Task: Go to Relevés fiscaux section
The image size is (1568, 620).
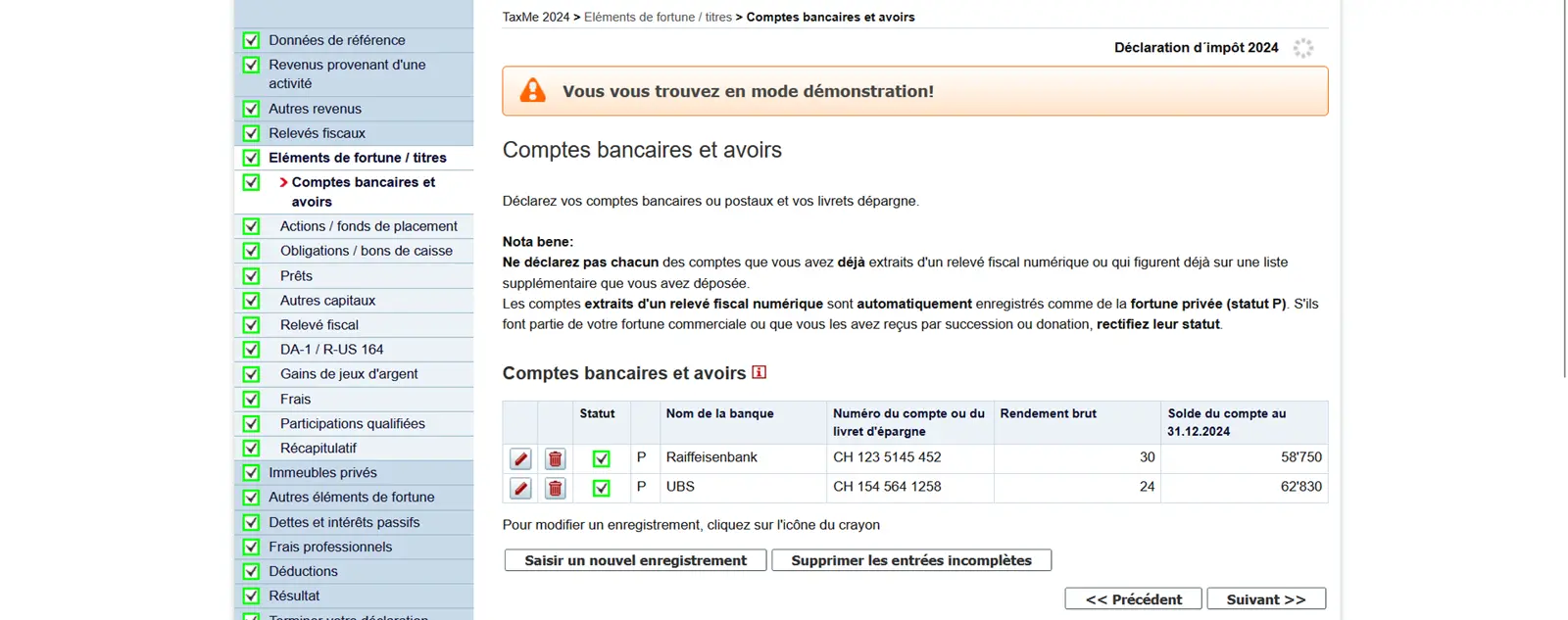Action: point(318,133)
